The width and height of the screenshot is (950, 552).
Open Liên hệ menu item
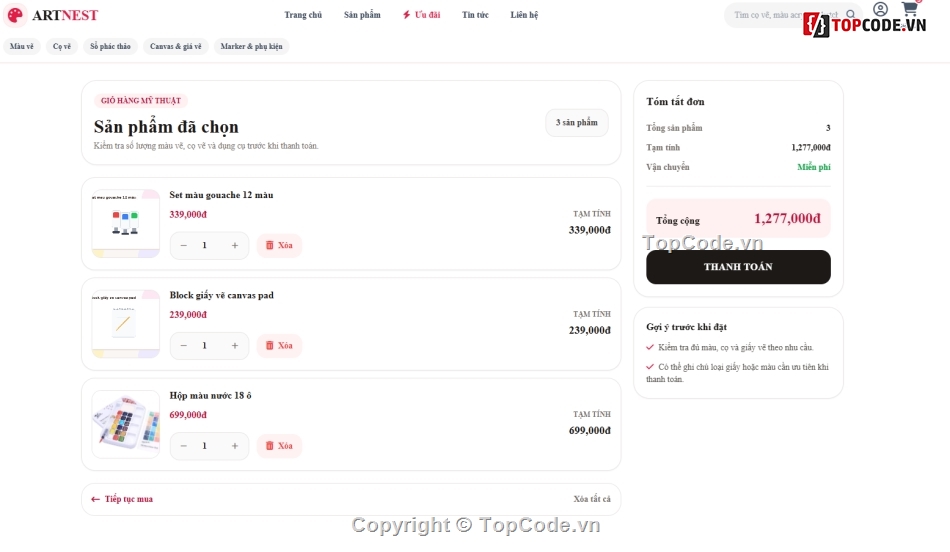coord(524,15)
